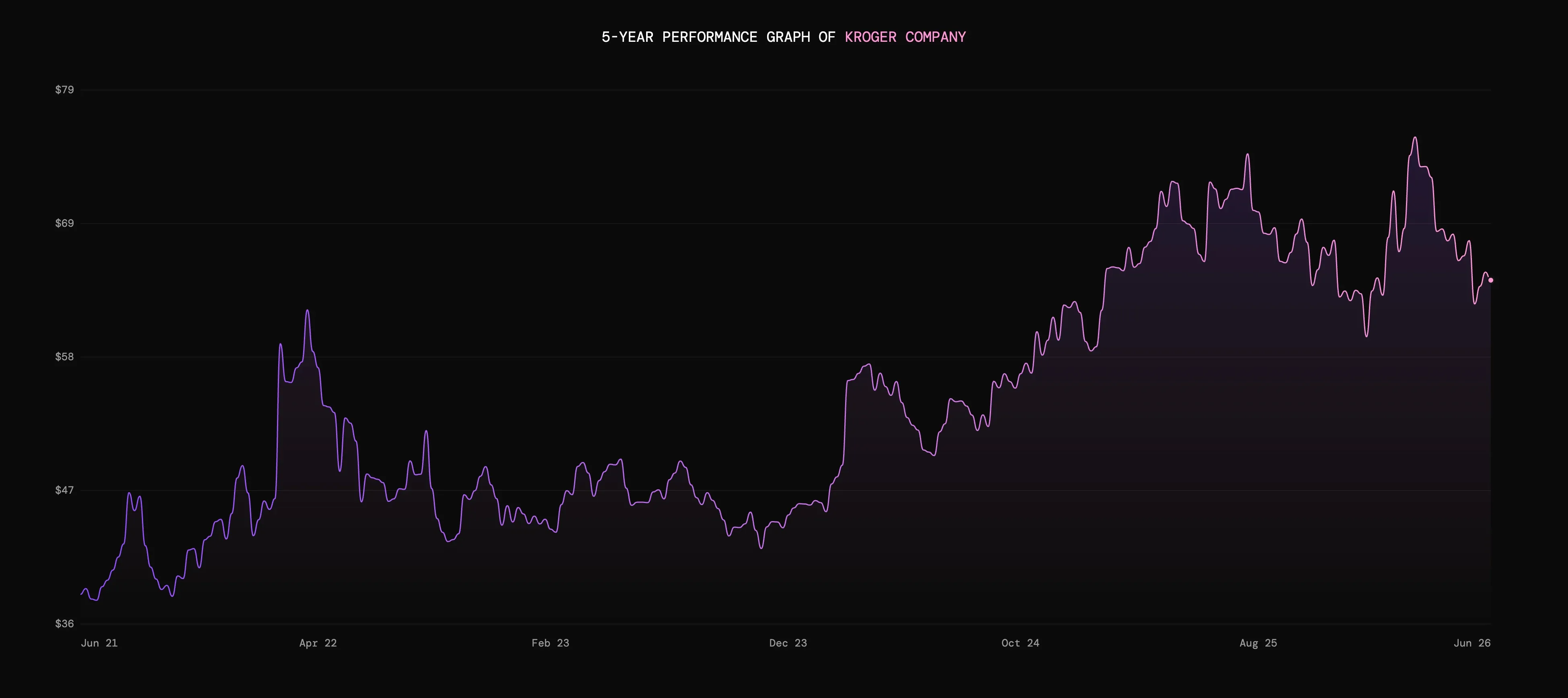Image resolution: width=1568 pixels, height=698 pixels.
Task: Click the Feb 23 x-axis label
Action: [550, 643]
